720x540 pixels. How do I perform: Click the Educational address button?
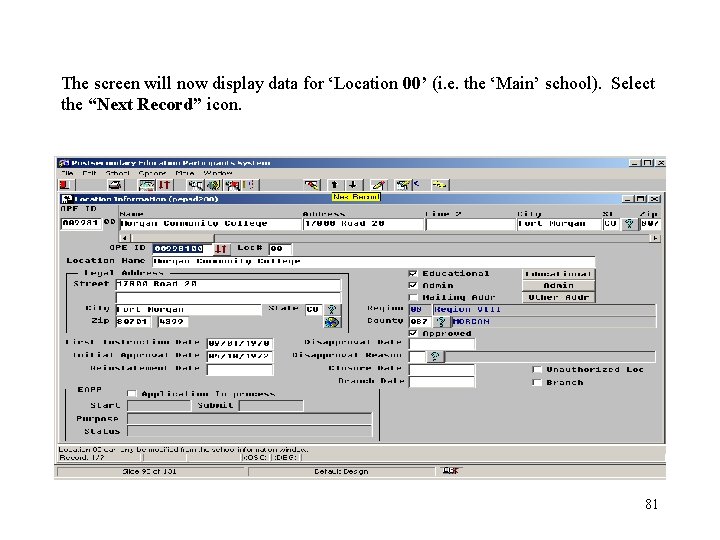pos(558,274)
